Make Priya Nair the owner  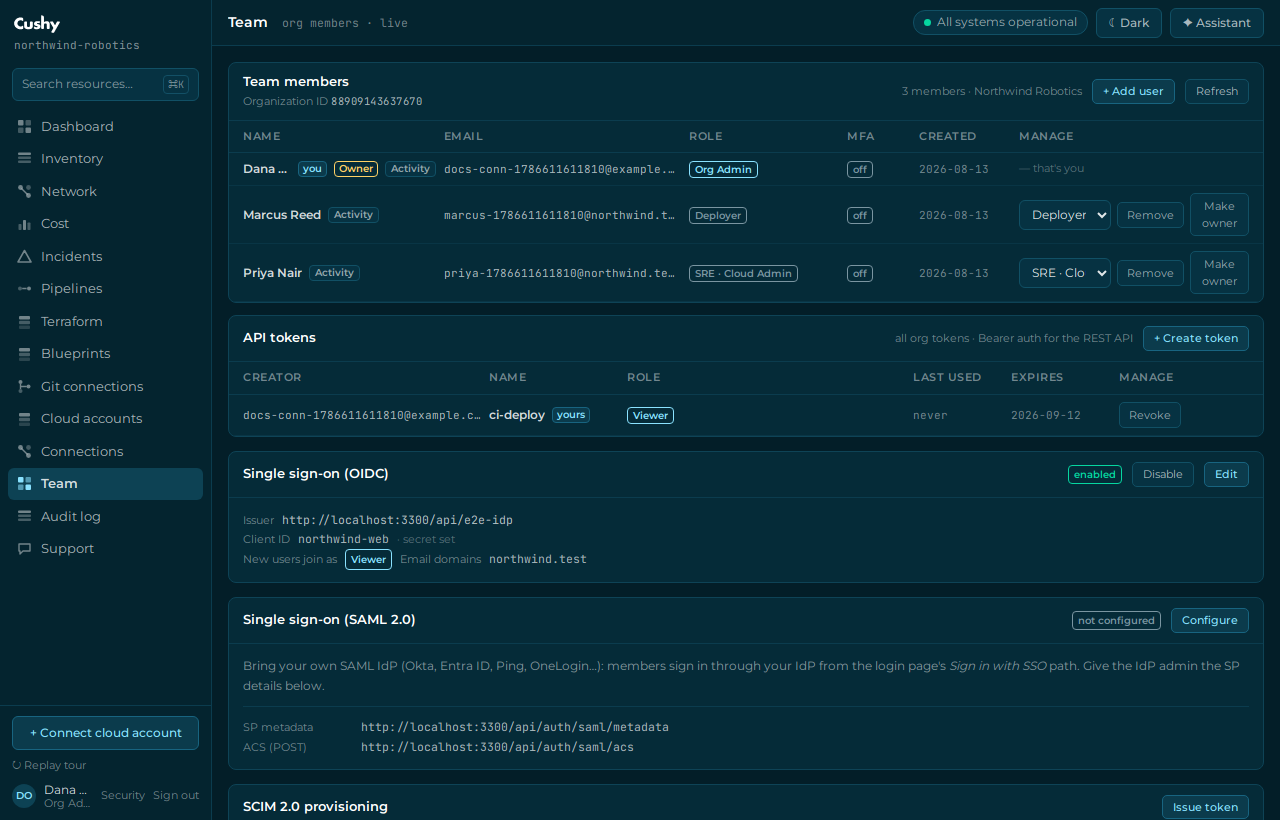pos(1219,273)
